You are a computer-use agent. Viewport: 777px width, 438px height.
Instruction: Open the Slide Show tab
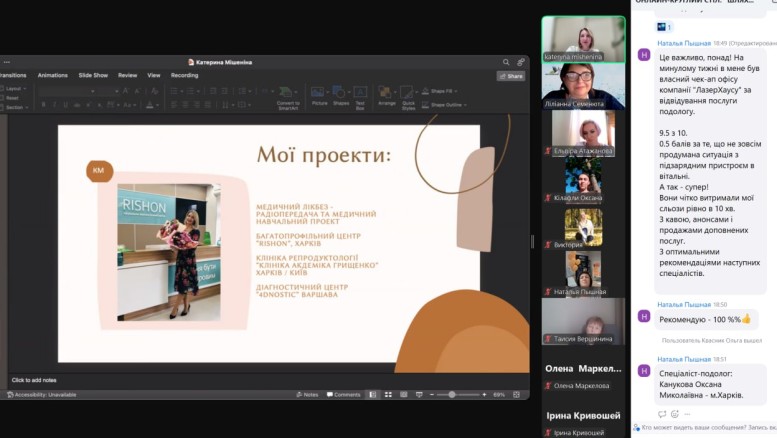(93, 75)
